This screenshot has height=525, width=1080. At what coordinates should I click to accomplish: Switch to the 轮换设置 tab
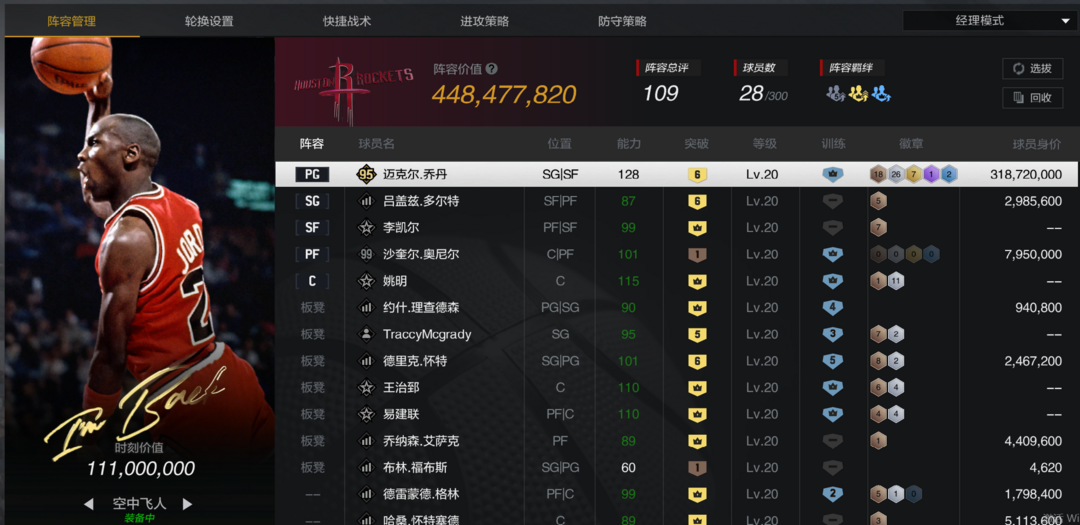pos(209,21)
